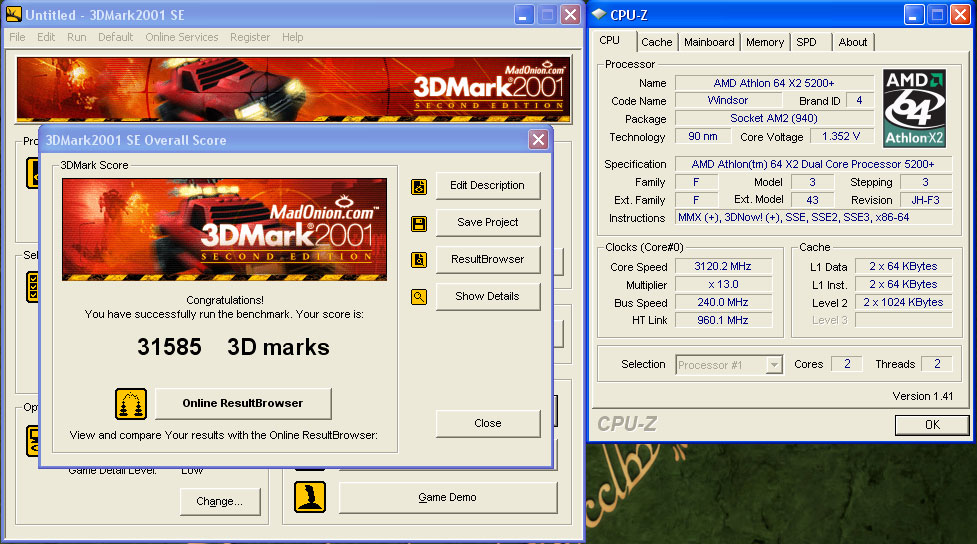This screenshot has width=977, height=544.
Task: Click the Edit Description notepad icon
Action: (x=419, y=186)
